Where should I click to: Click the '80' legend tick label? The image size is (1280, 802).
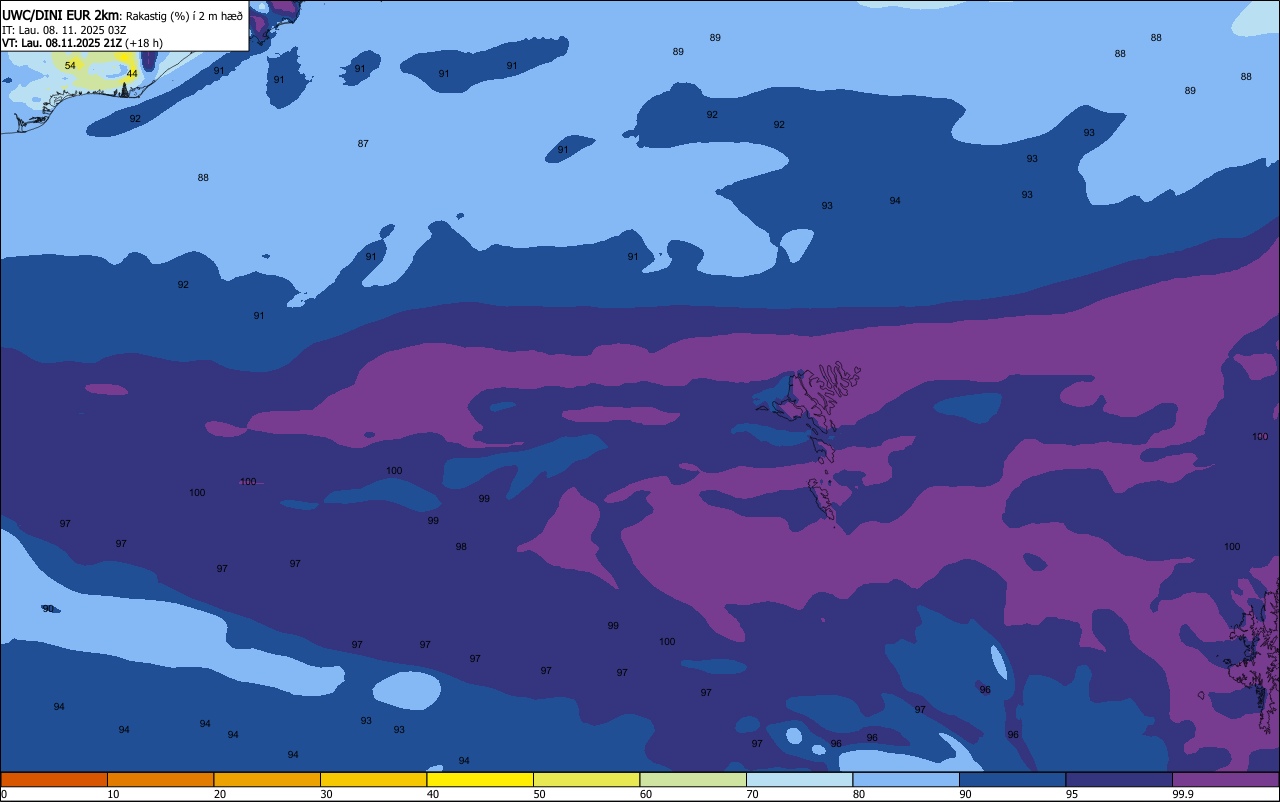(x=859, y=794)
